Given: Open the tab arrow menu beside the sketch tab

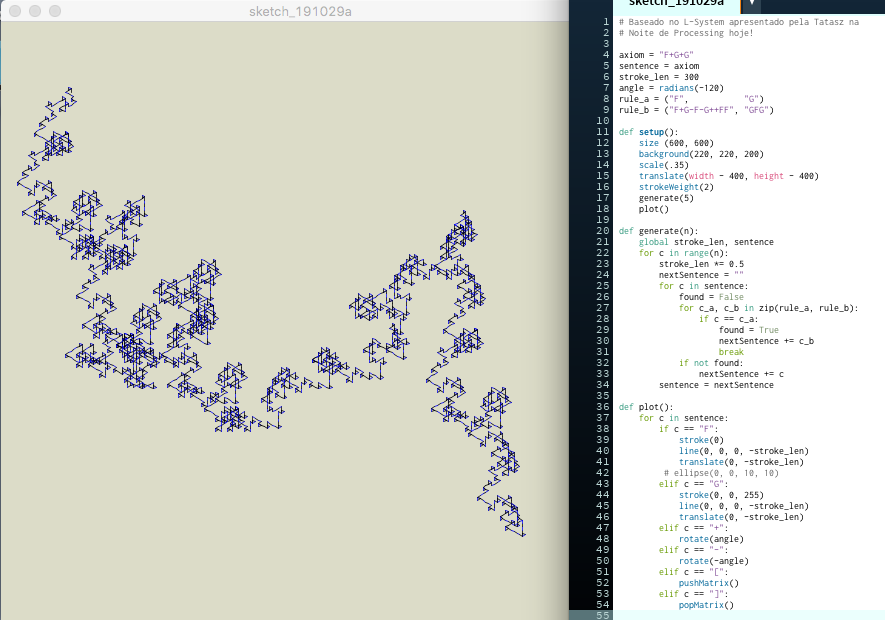Looking at the screenshot, I should [x=752, y=5].
